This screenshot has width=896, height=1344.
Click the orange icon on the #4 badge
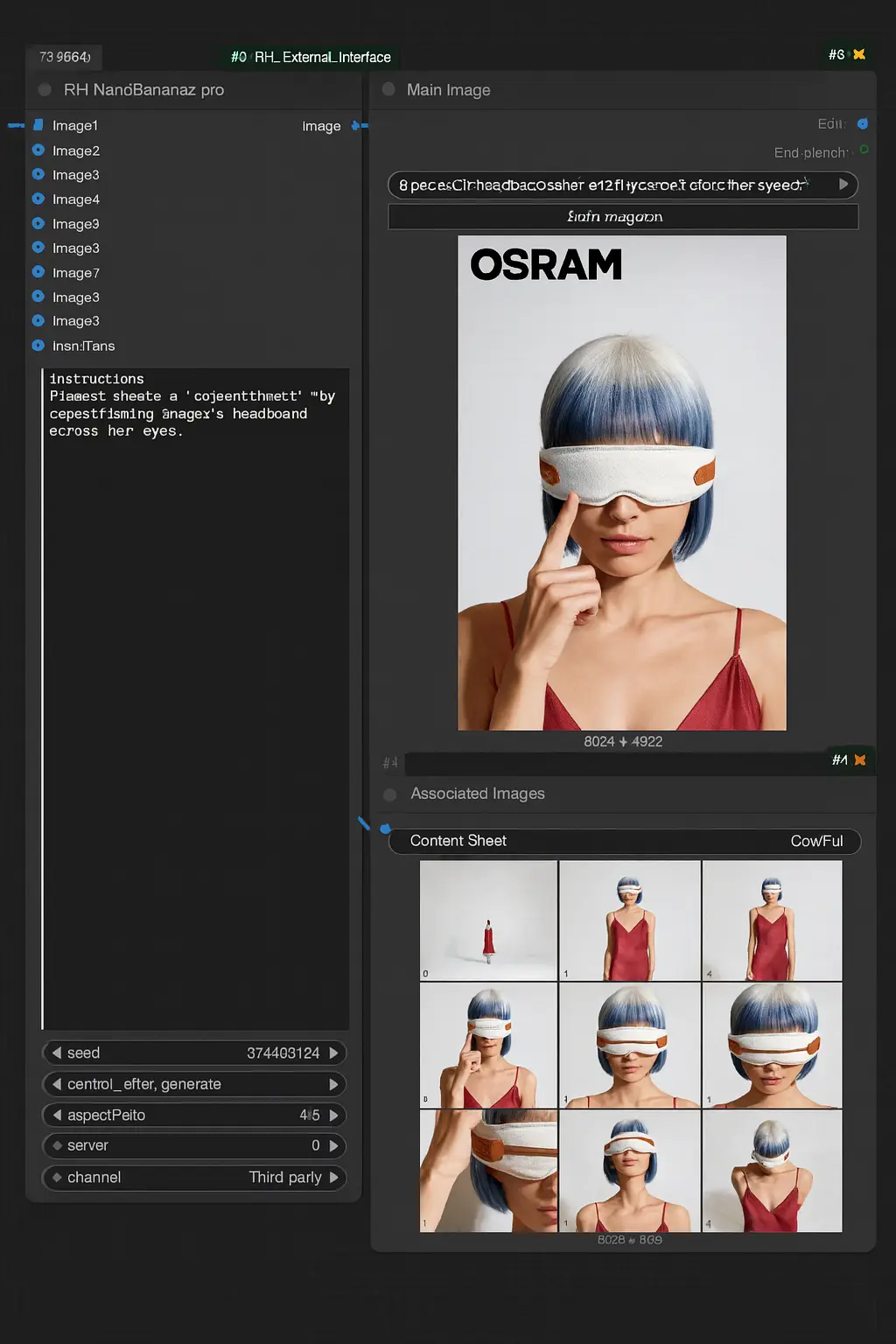[860, 759]
